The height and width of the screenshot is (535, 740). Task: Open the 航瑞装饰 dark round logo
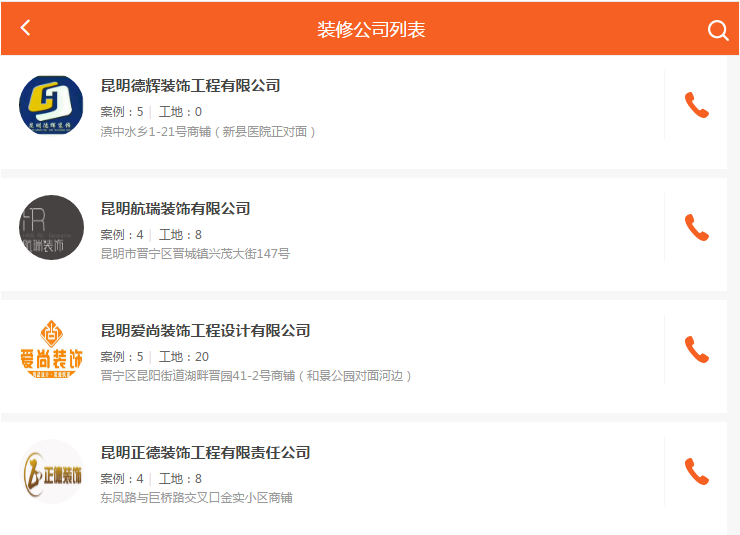click(51, 227)
